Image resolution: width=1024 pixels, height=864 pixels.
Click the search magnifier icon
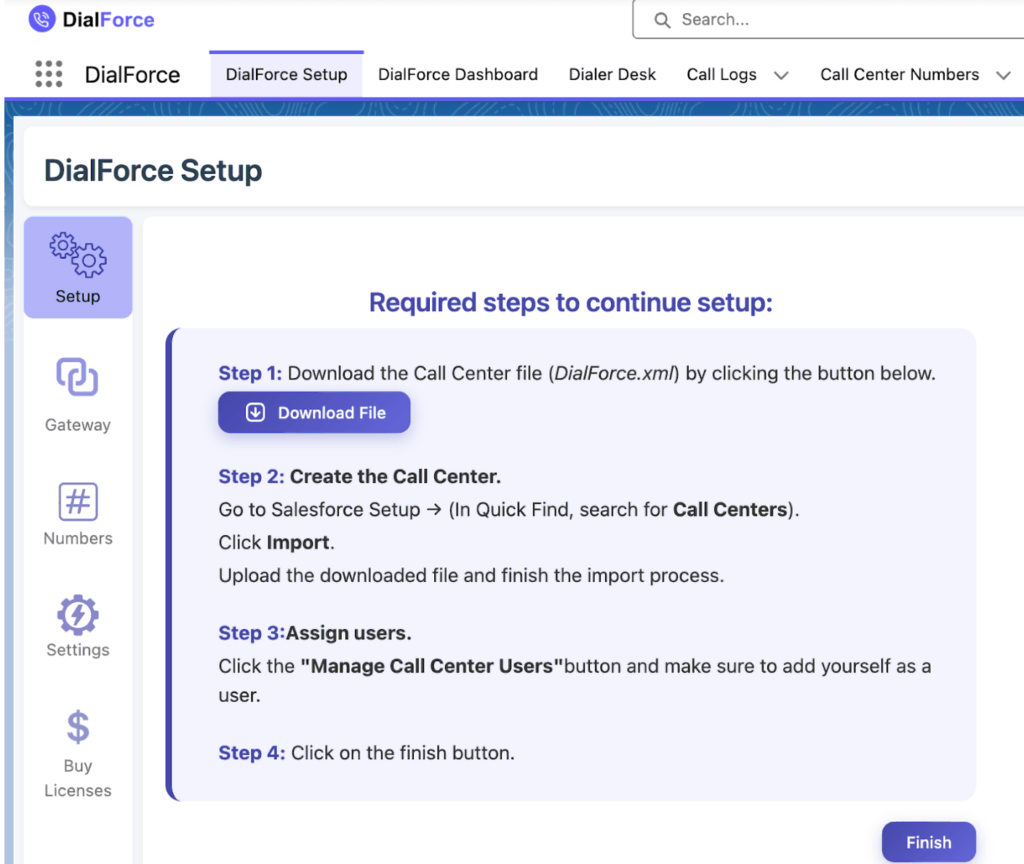[x=662, y=20]
